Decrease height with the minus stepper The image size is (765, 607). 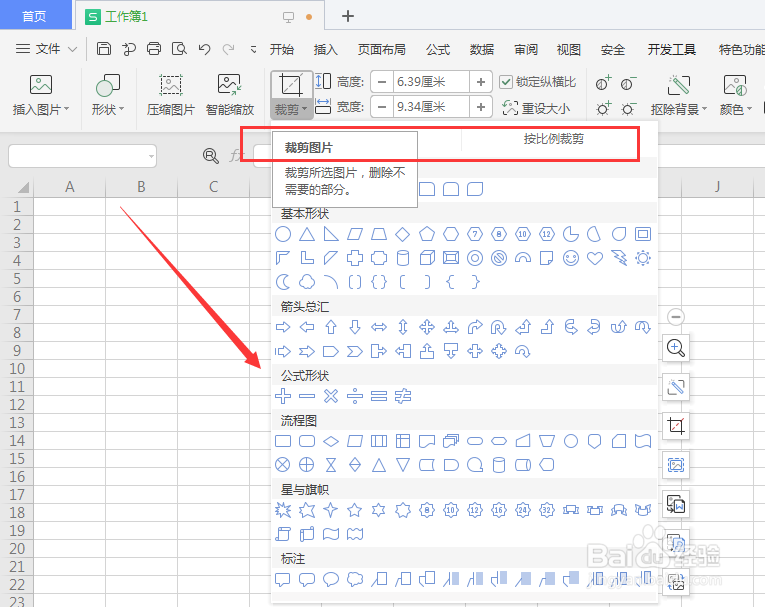(382, 81)
